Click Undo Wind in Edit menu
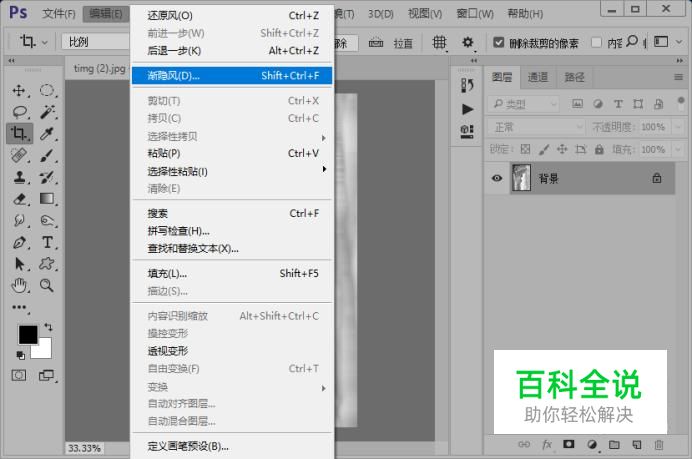 232,15
